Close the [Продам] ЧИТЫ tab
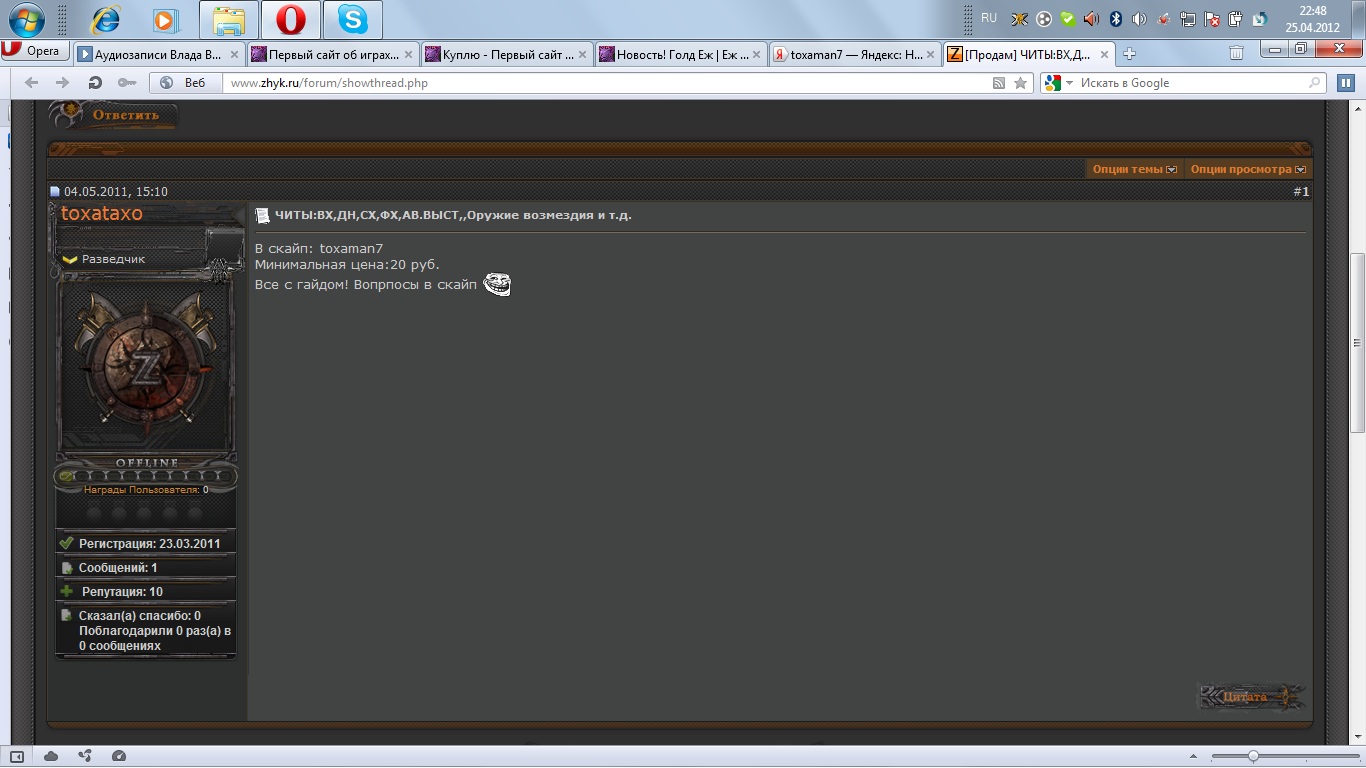The width and height of the screenshot is (1366, 768). (x=1104, y=55)
